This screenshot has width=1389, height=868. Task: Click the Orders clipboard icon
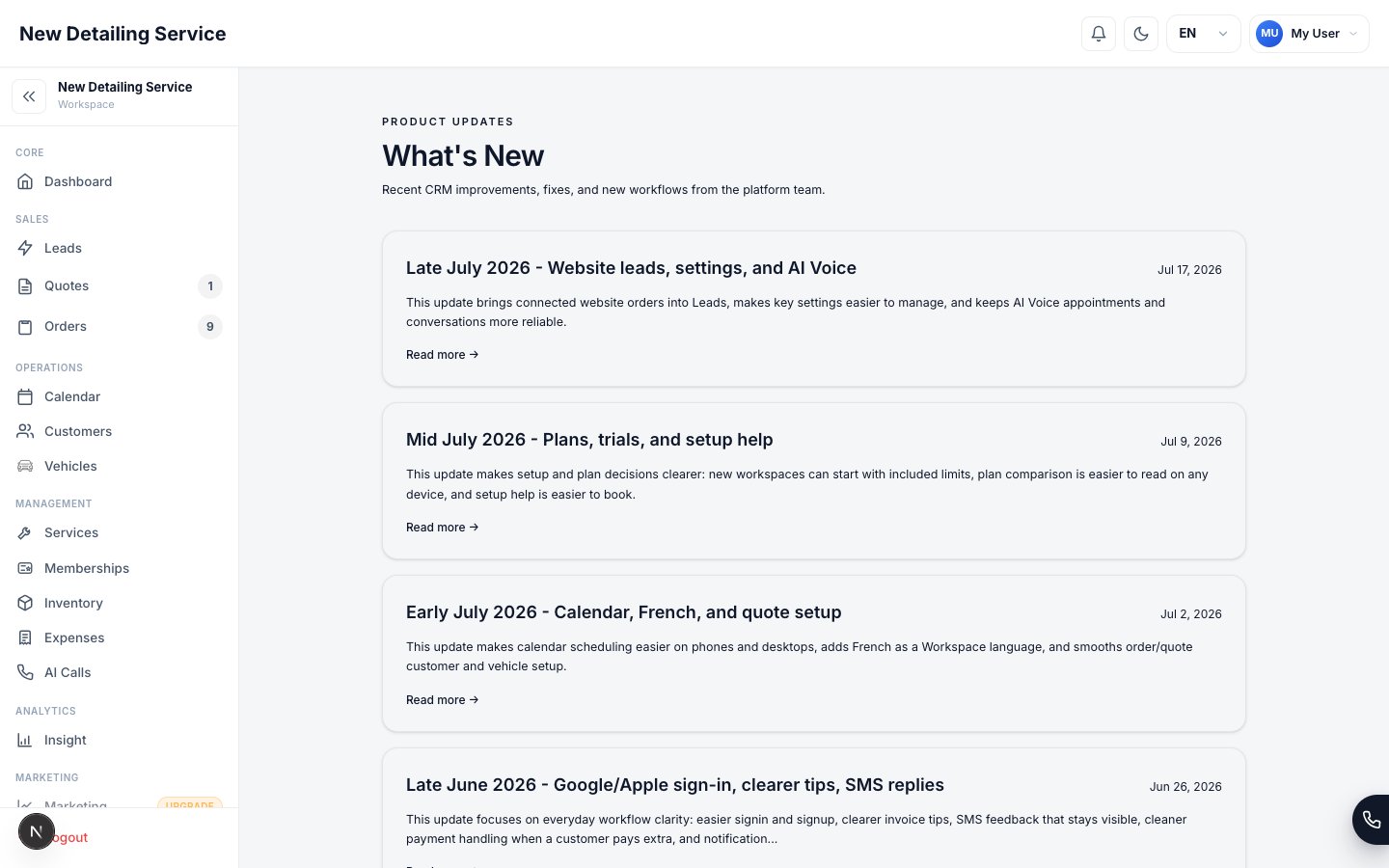25,327
